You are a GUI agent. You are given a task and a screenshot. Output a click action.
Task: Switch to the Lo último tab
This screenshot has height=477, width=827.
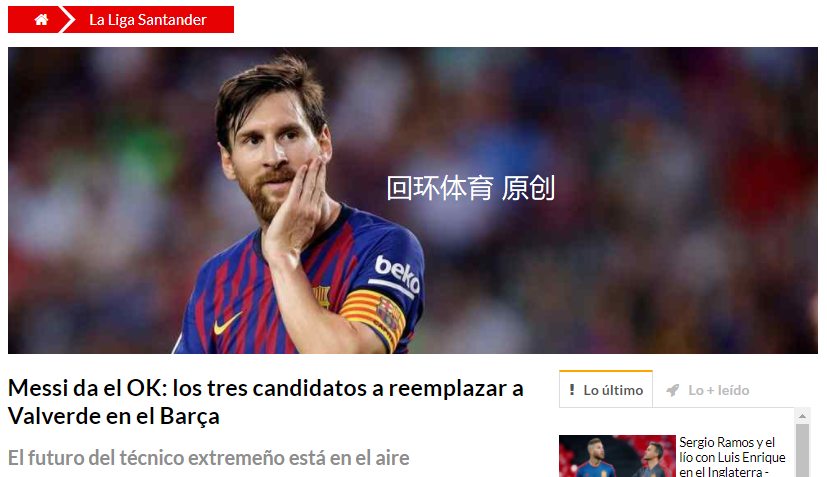(x=606, y=389)
